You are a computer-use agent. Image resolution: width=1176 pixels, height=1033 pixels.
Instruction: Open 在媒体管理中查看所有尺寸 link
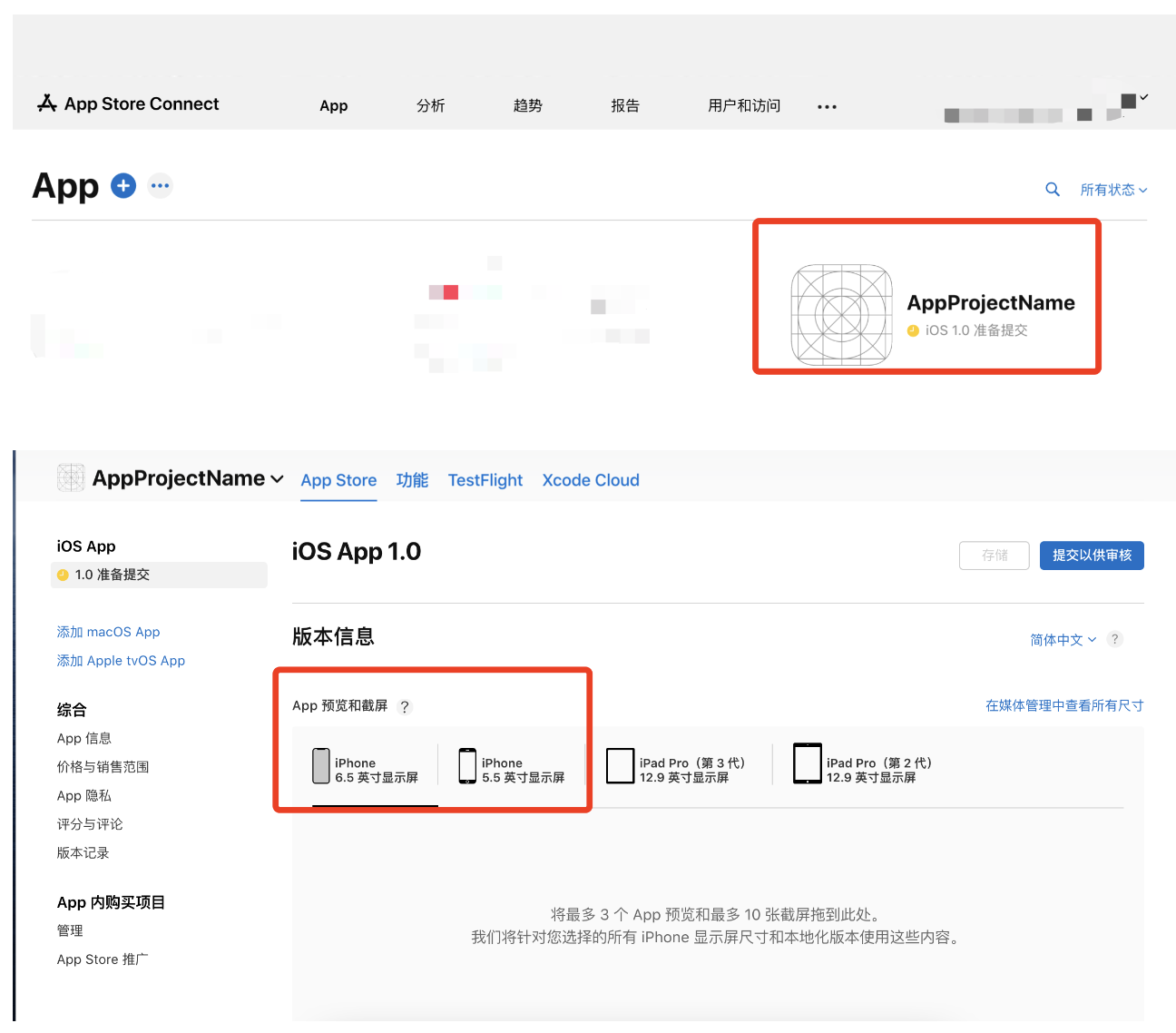1064,705
